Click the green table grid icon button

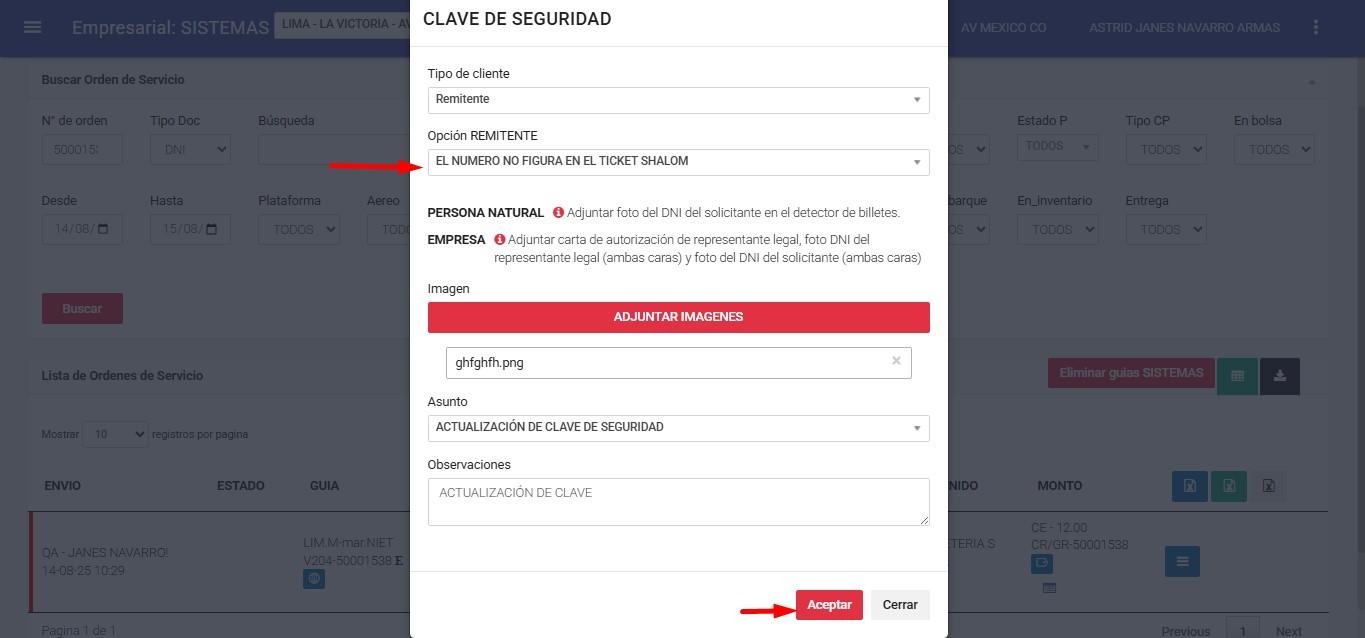(x=1237, y=376)
